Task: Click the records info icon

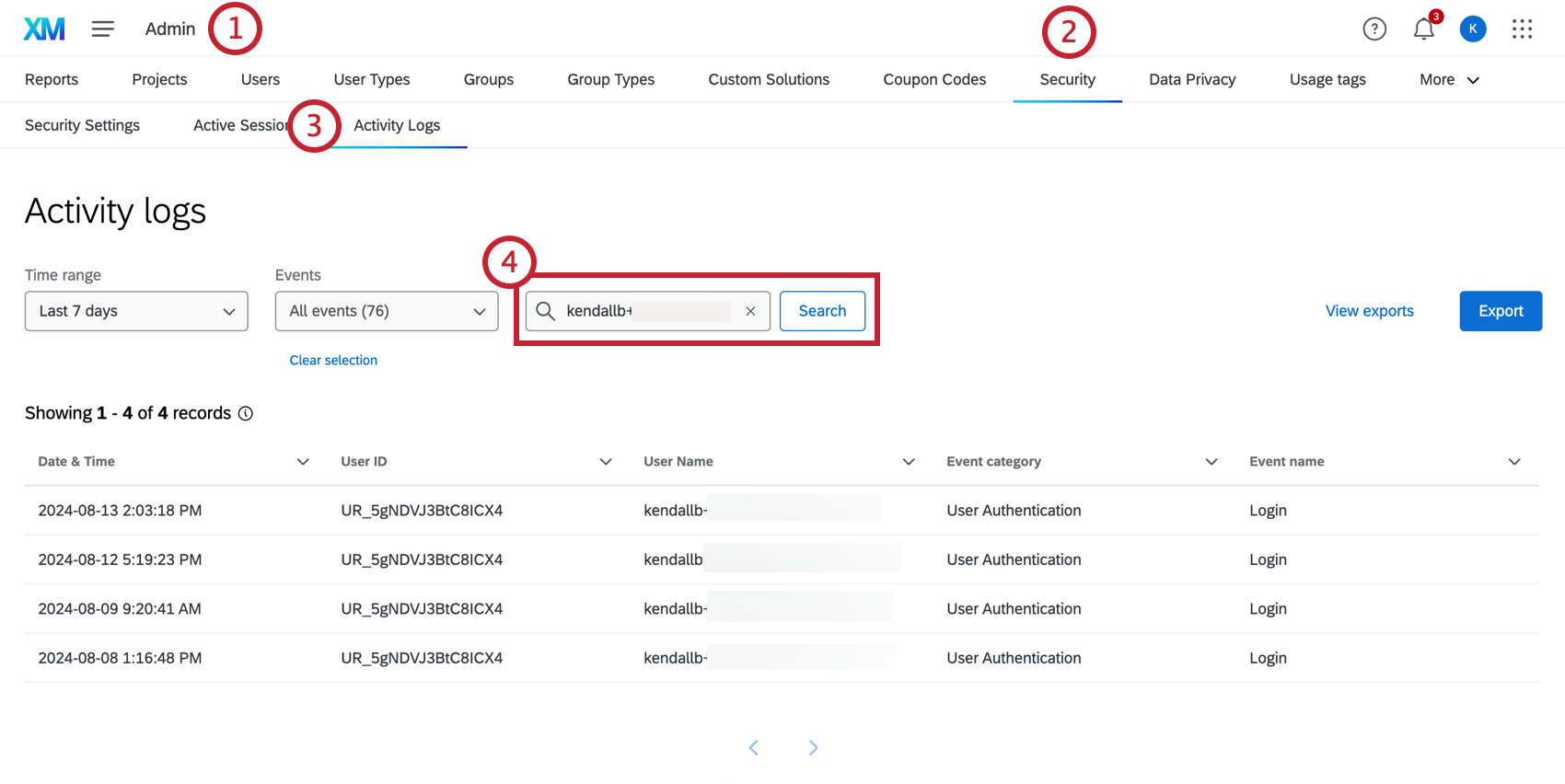Action: (x=246, y=414)
